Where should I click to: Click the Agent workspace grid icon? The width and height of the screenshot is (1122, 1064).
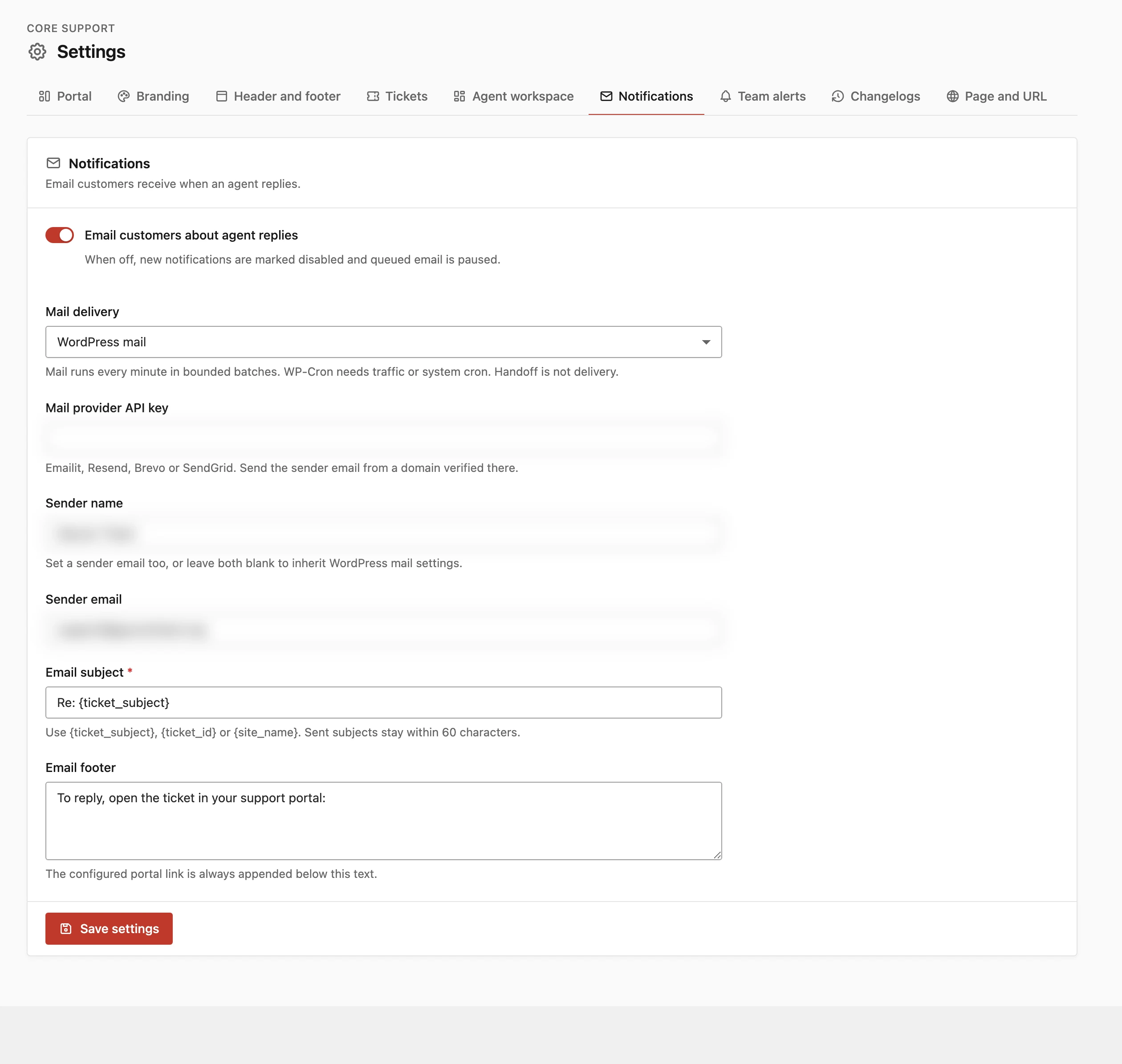pyautogui.click(x=459, y=97)
